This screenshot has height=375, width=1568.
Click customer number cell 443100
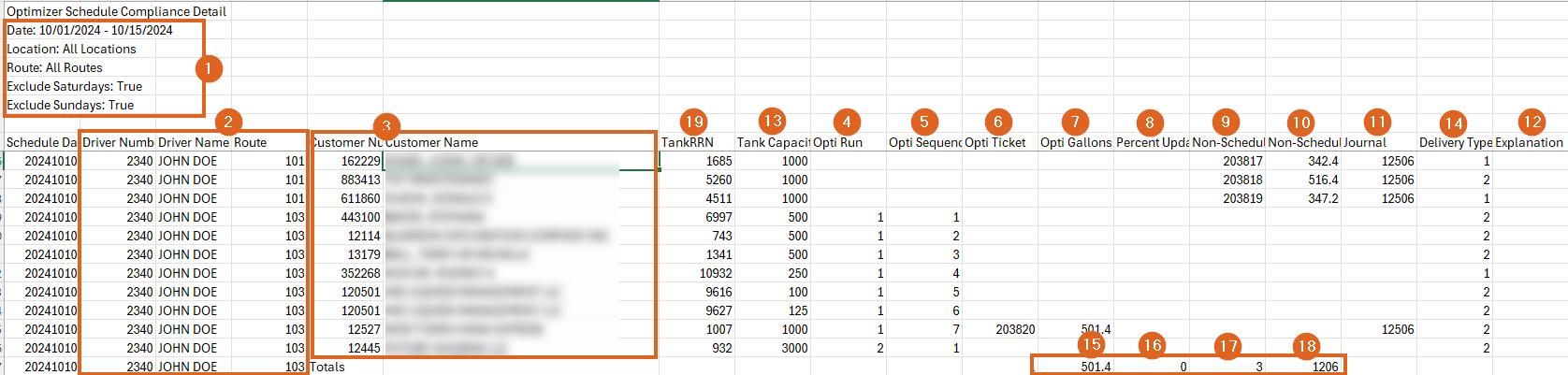346,217
